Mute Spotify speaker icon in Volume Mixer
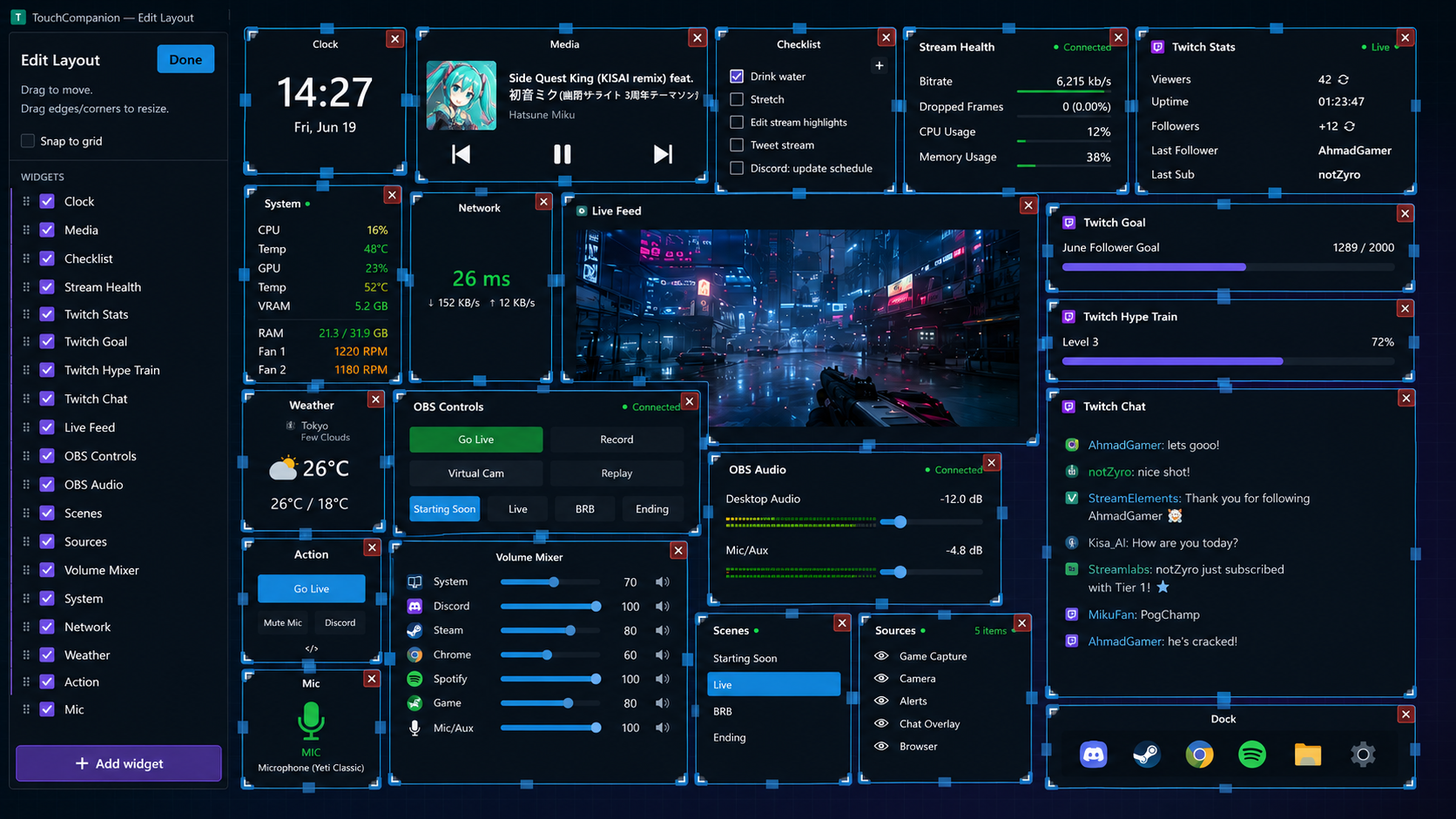 [x=663, y=679]
